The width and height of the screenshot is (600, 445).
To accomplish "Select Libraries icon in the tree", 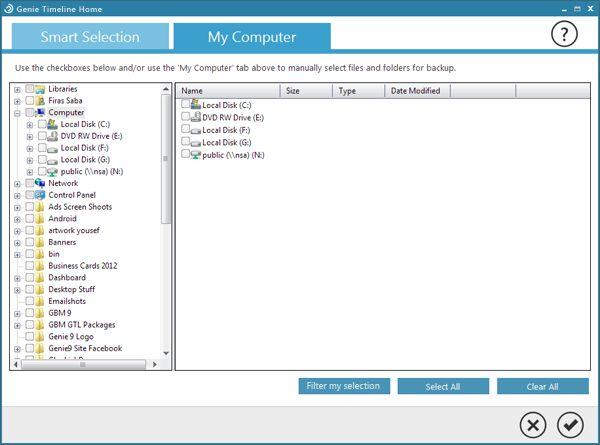I will [x=40, y=89].
